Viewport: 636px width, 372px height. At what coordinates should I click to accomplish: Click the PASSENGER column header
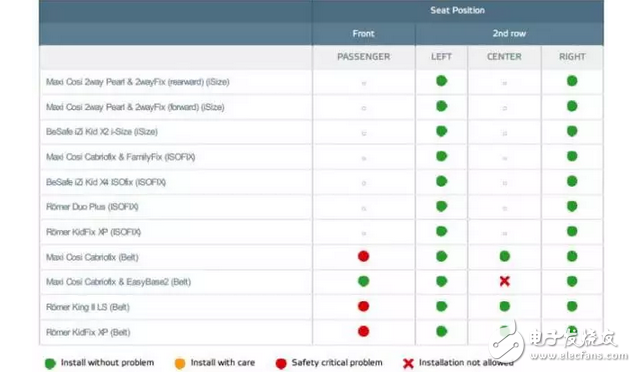pyautogui.click(x=363, y=57)
